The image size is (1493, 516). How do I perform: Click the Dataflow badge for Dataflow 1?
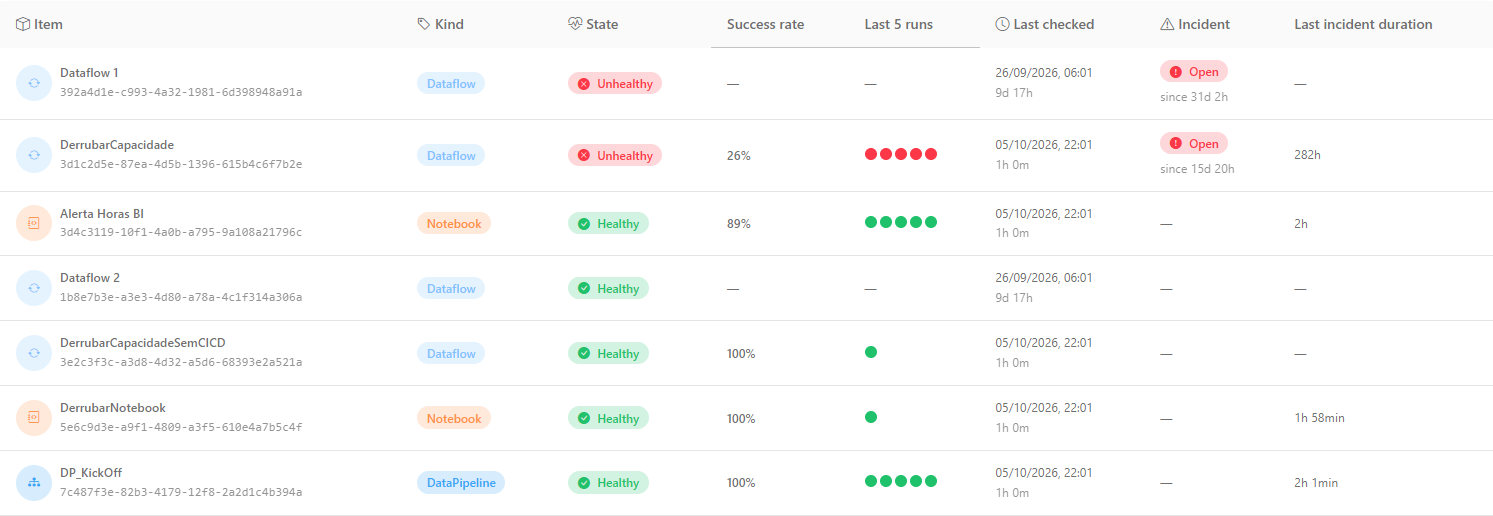tap(451, 83)
